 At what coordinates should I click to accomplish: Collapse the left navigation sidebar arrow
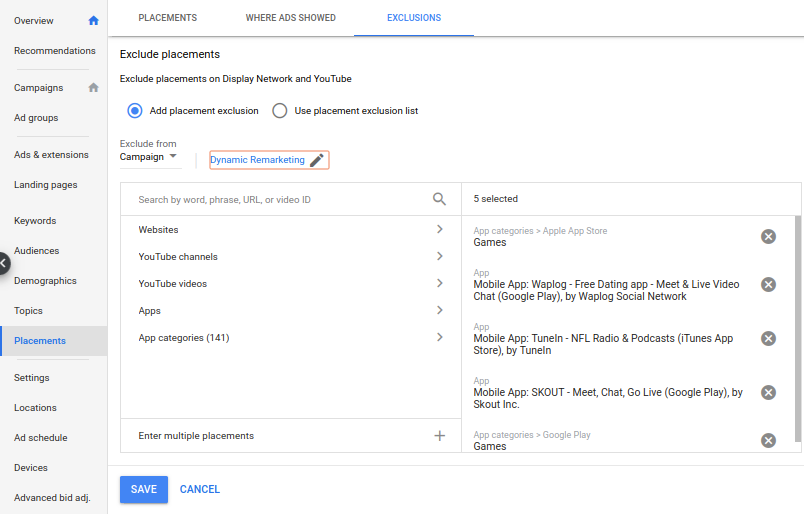pos(4,264)
